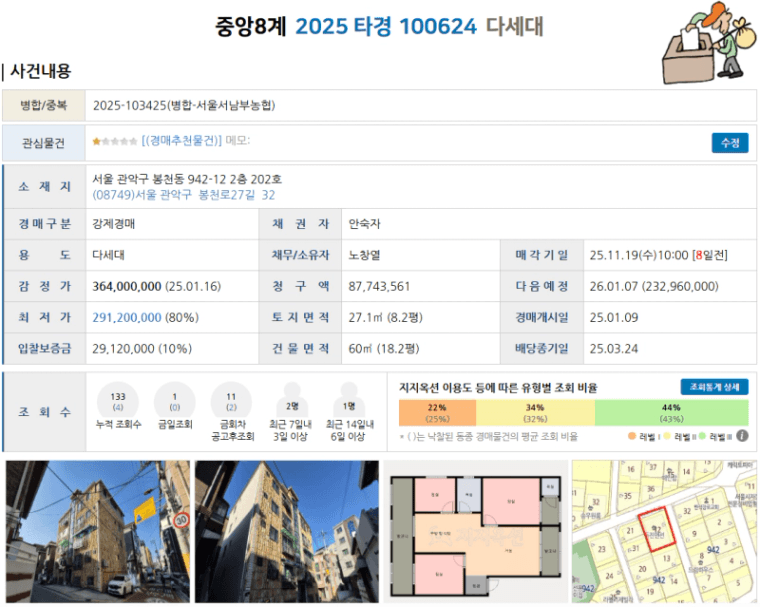Click the 병합/중복 header cell
Viewport: 760px width, 607px height.
[x=44, y=105]
